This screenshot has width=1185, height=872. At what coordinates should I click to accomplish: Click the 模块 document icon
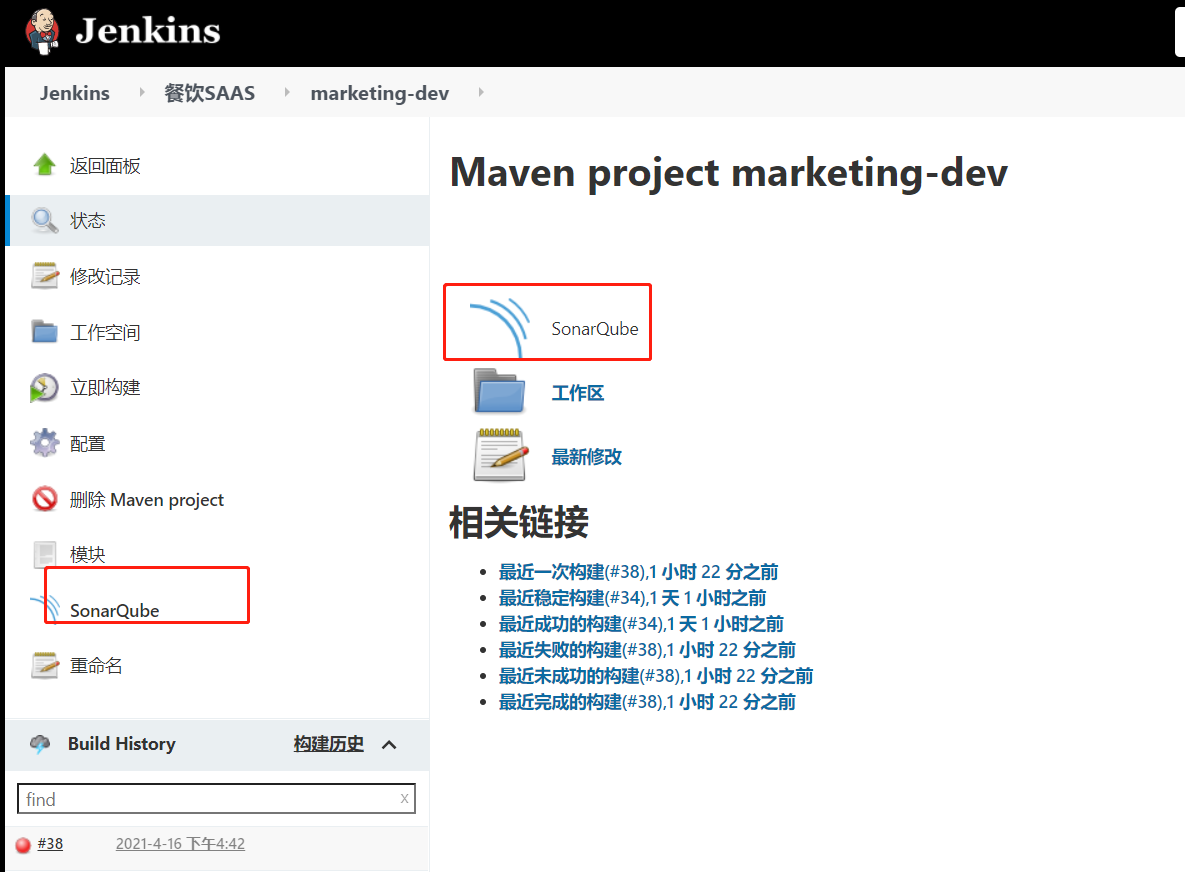(x=45, y=555)
